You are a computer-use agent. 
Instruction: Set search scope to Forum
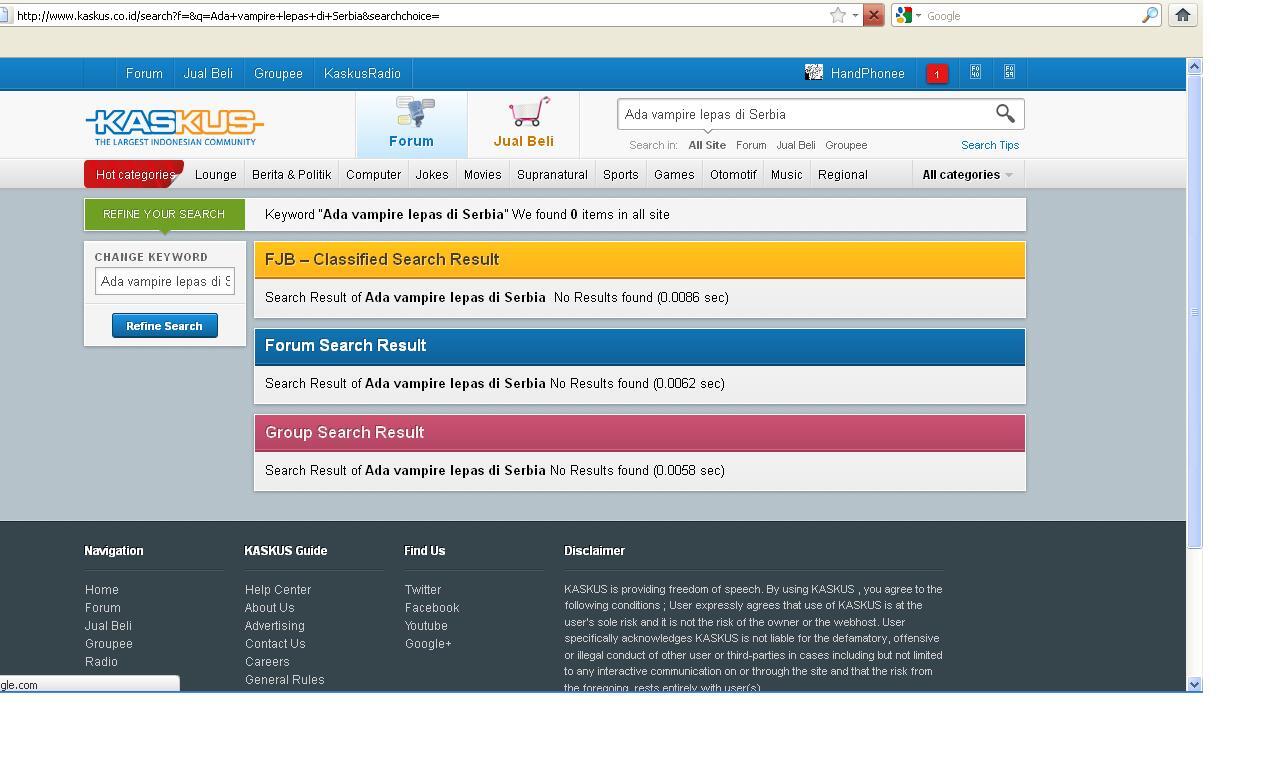[751, 145]
